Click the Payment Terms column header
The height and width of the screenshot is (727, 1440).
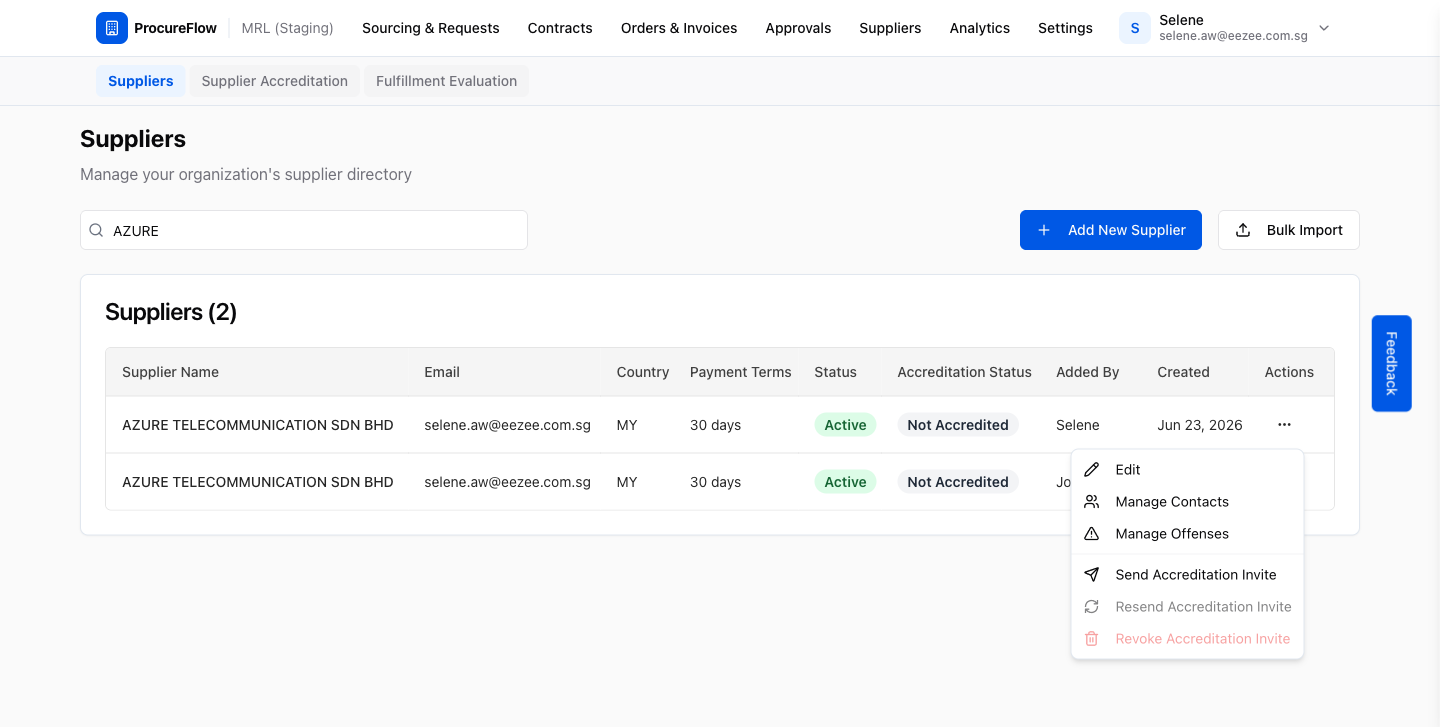point(741,372)
